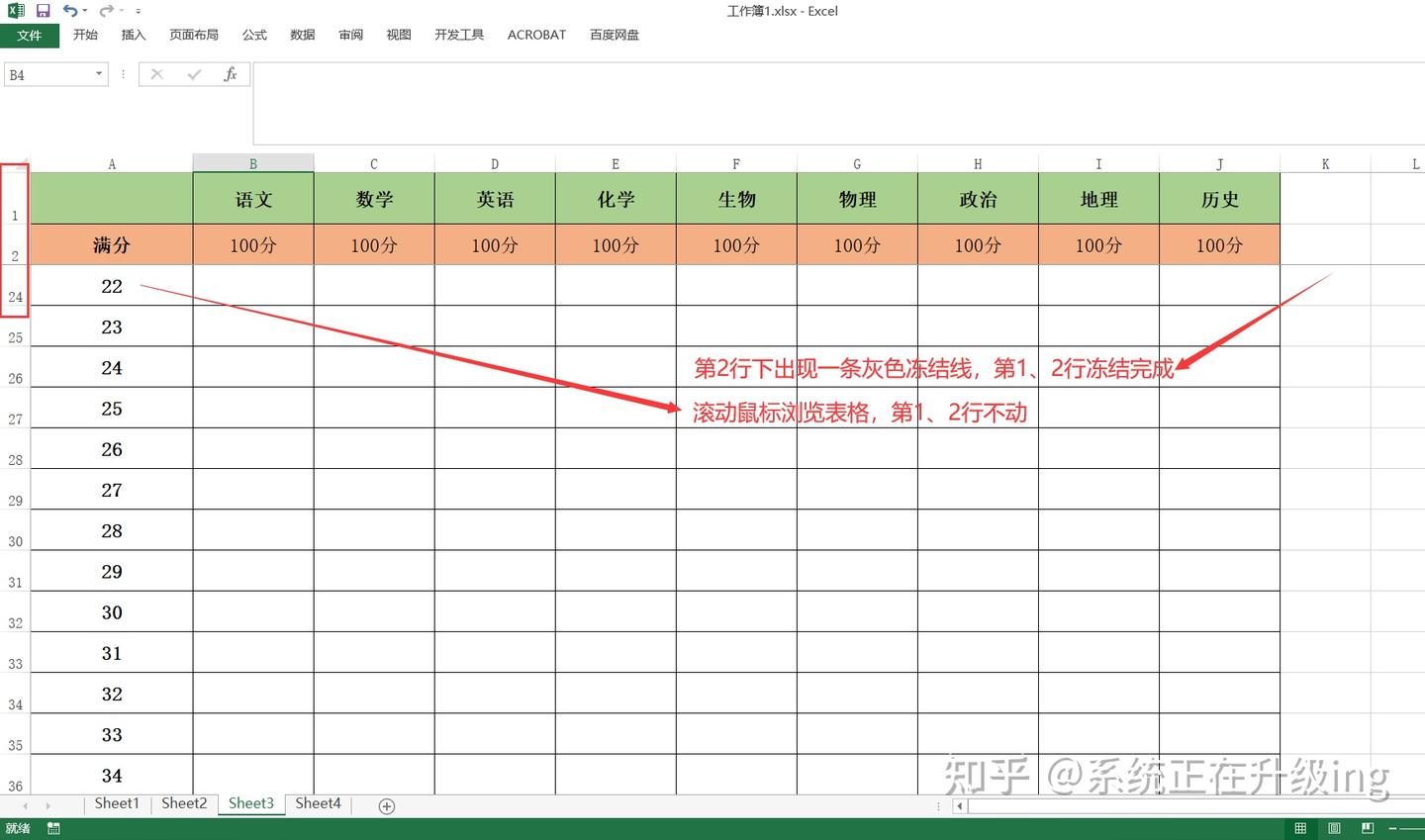Click the macro recording icon in status bar
This screenshot has height=840, width=1425.
pyautogui.click(x=53, y=828)
